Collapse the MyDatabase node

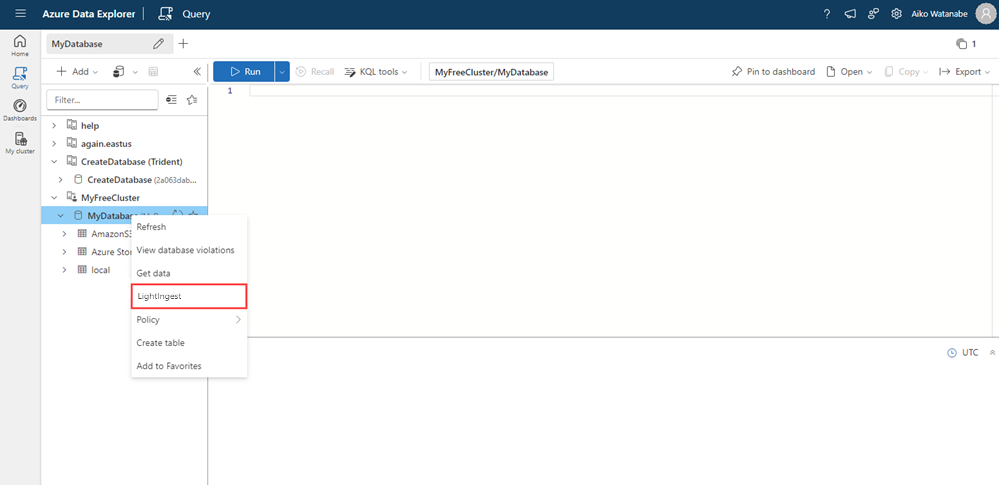[61, 215]
